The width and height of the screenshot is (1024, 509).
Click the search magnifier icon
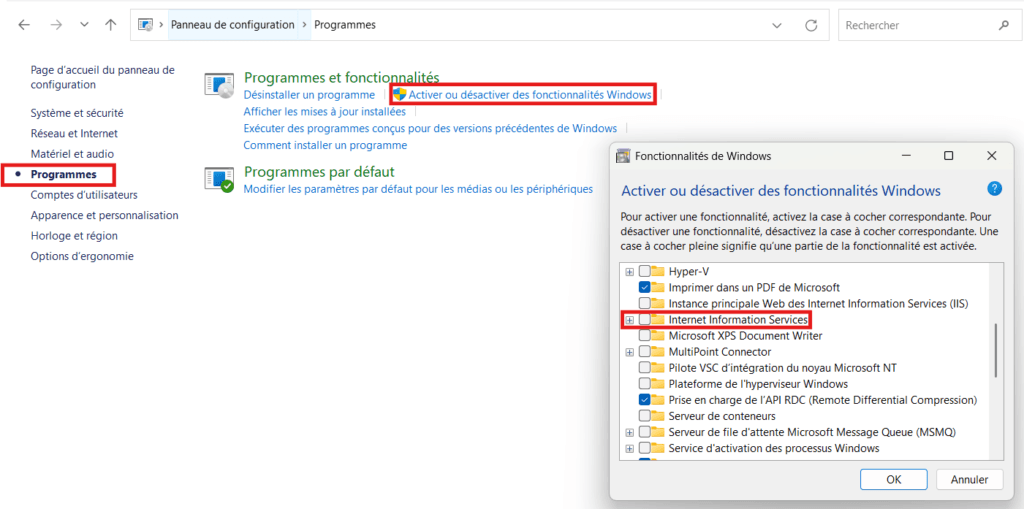[1004, 25]
